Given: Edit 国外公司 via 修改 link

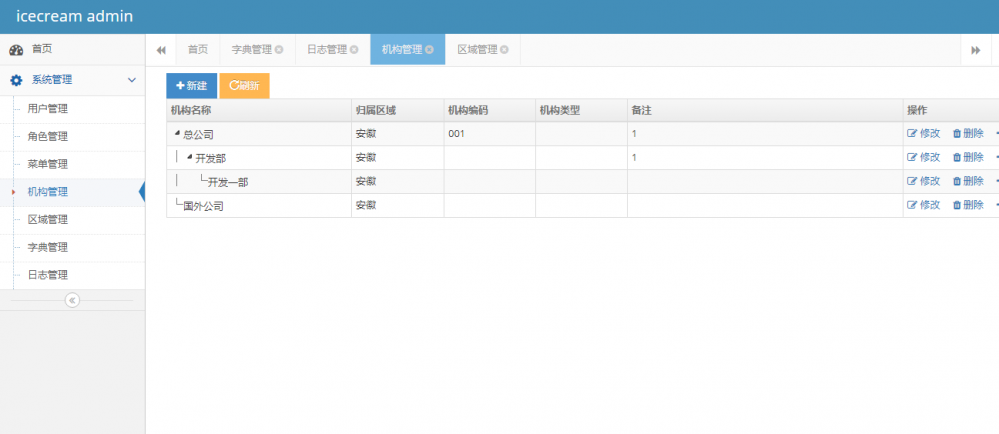Looking at the screenshot, I should [x=924, y=205].
